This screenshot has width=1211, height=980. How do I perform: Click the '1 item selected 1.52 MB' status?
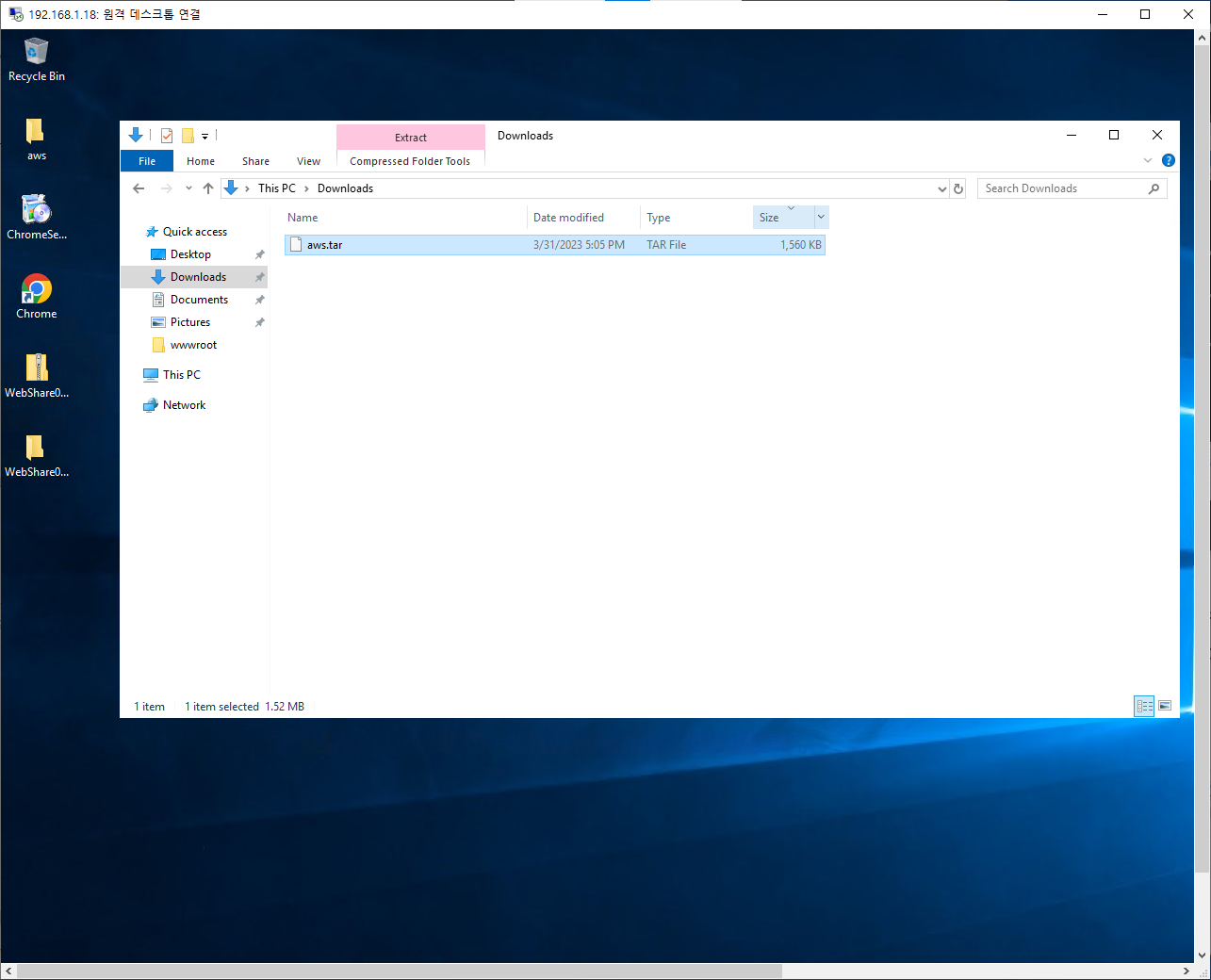point(244,707)
